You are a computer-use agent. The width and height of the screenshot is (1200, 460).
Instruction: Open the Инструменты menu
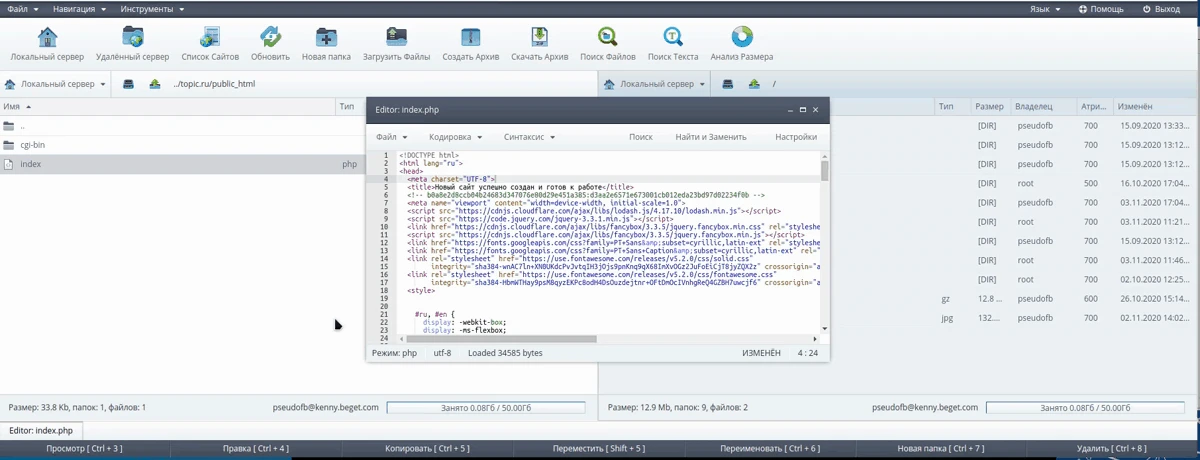pos(151,9)
